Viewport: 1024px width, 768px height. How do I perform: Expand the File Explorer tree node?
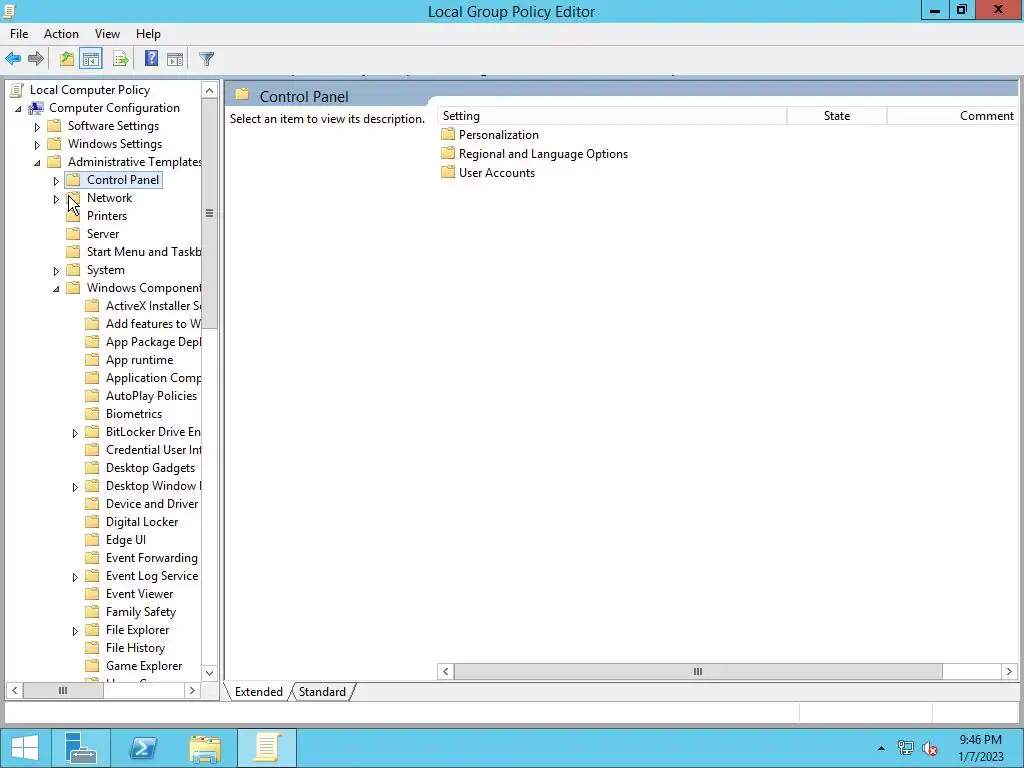(75, 631)
